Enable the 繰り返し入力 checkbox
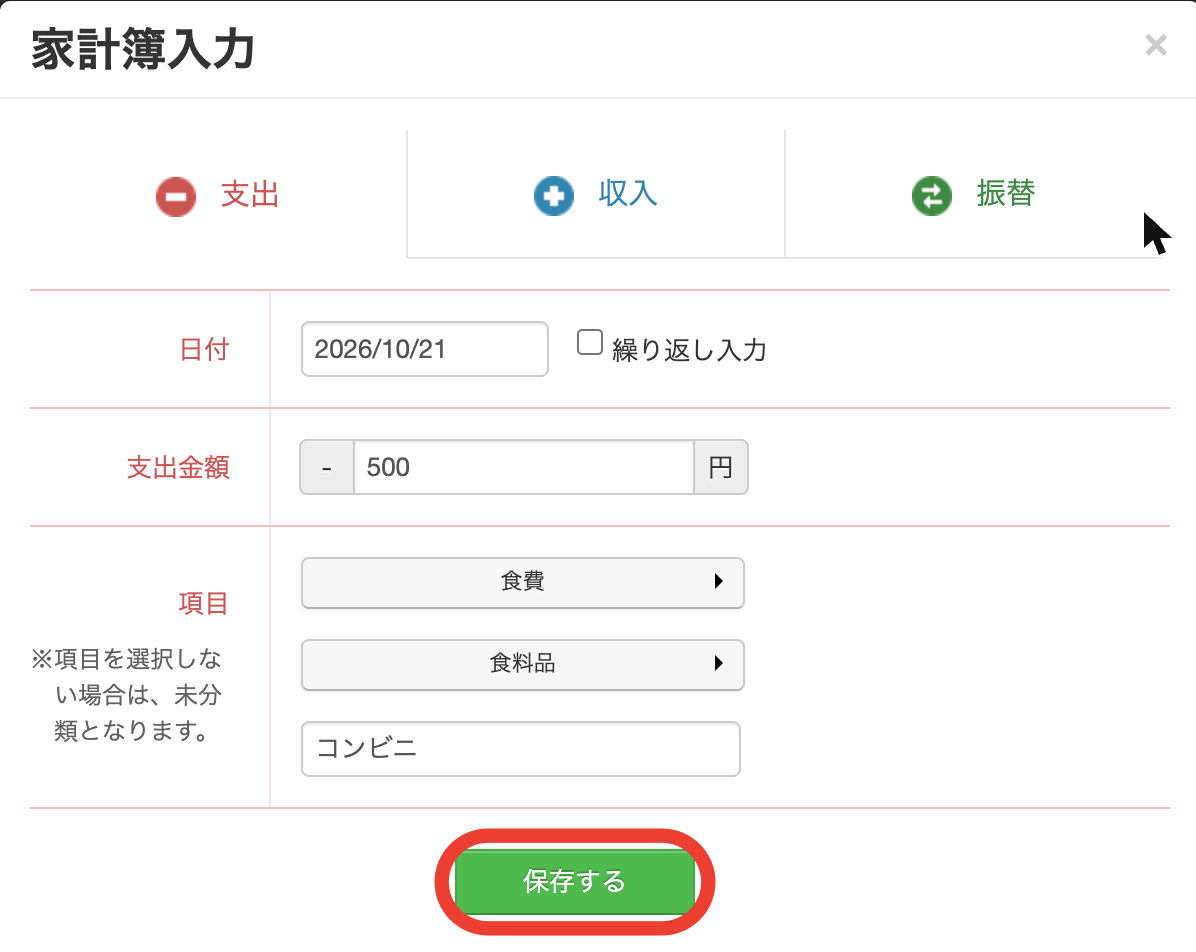The image size is (1196, 952). [590, 343]
